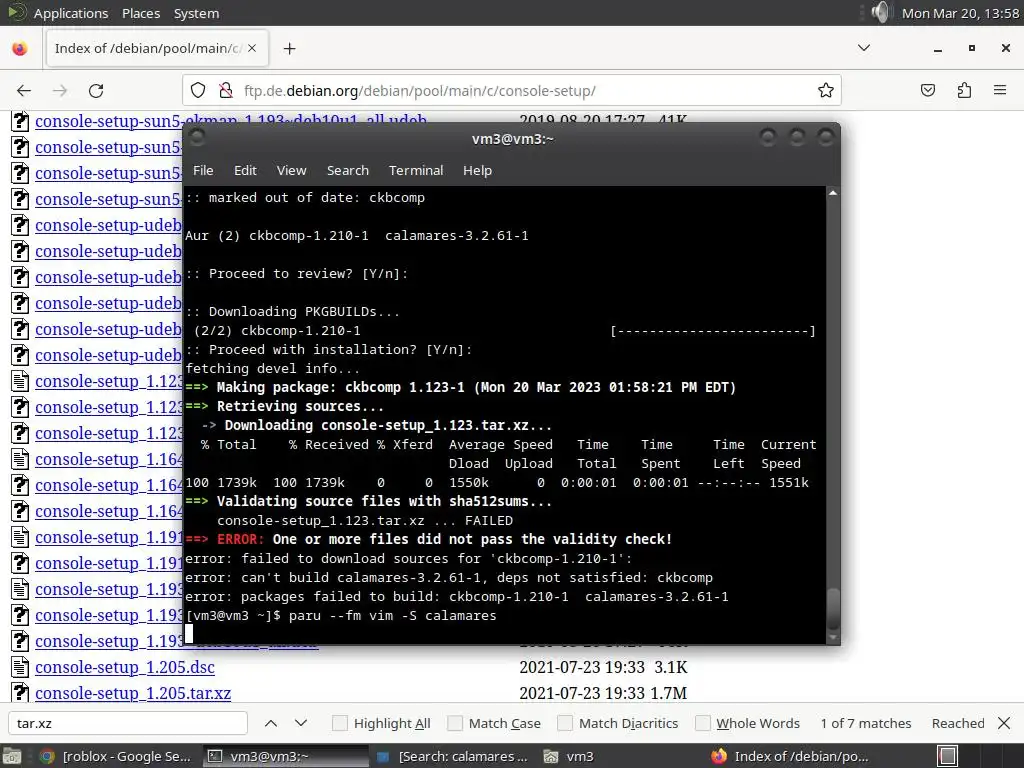The width and height of the screenshot is (1024, 768).
Task: Close the find bar
Action: pos(1004,723)
